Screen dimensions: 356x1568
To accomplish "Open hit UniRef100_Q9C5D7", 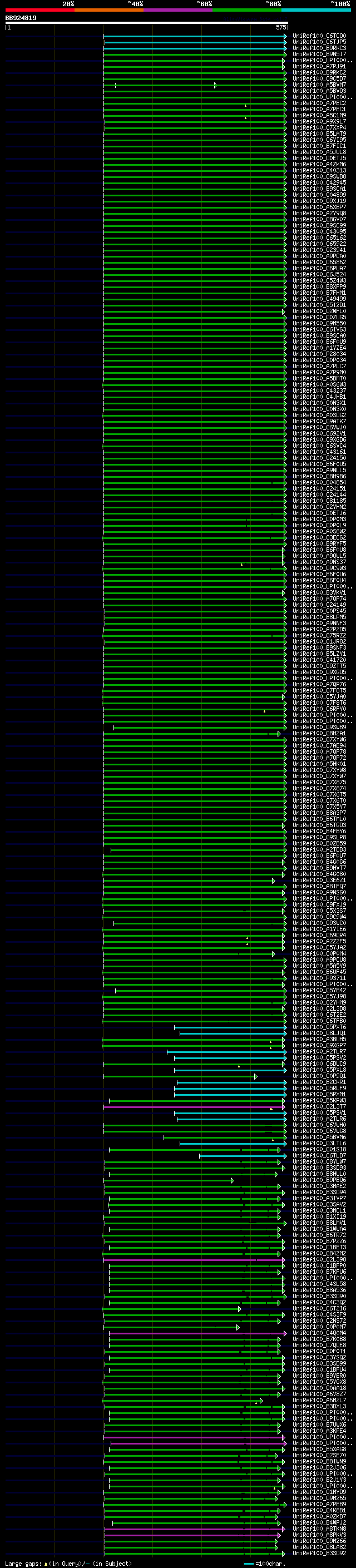I will tap(319, 78).
